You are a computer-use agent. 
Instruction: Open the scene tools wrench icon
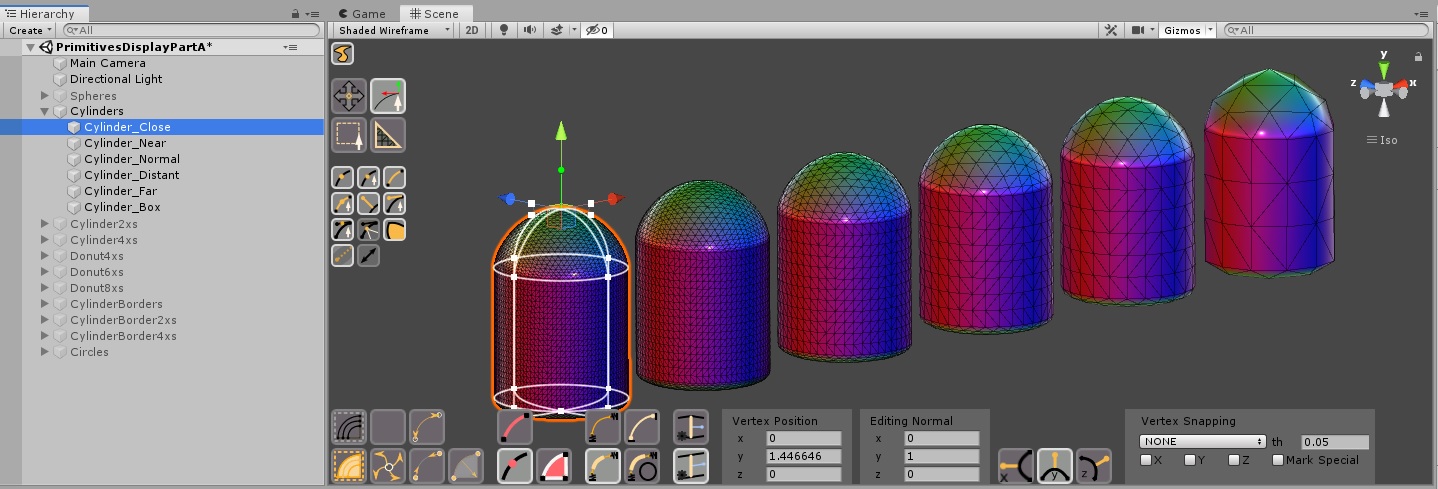[1110, 30]
